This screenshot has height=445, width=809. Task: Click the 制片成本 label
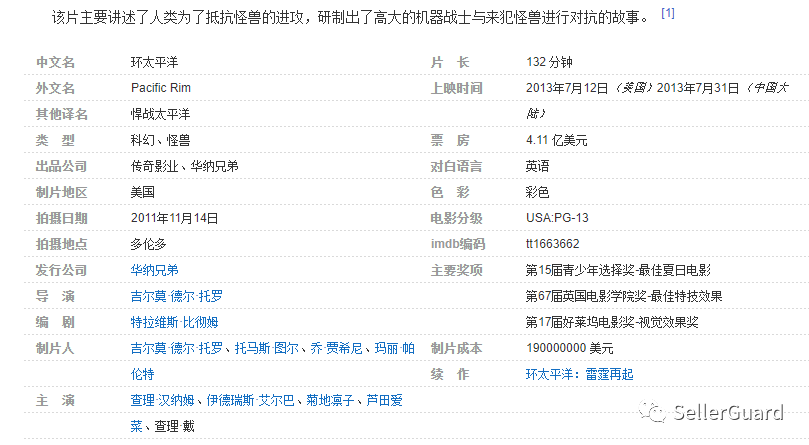[457, 348]
